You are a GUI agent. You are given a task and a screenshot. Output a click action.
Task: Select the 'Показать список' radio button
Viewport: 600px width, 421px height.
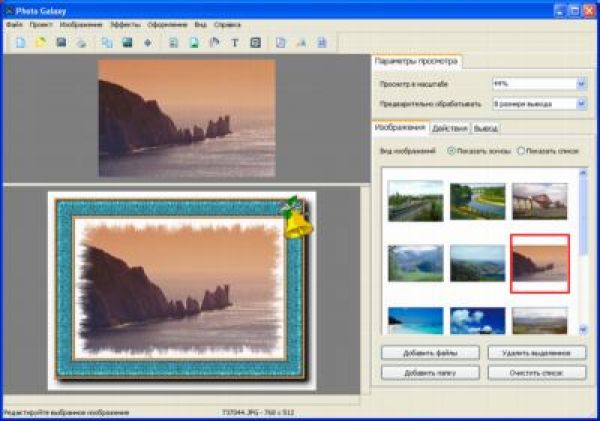(x=521, y=150)
